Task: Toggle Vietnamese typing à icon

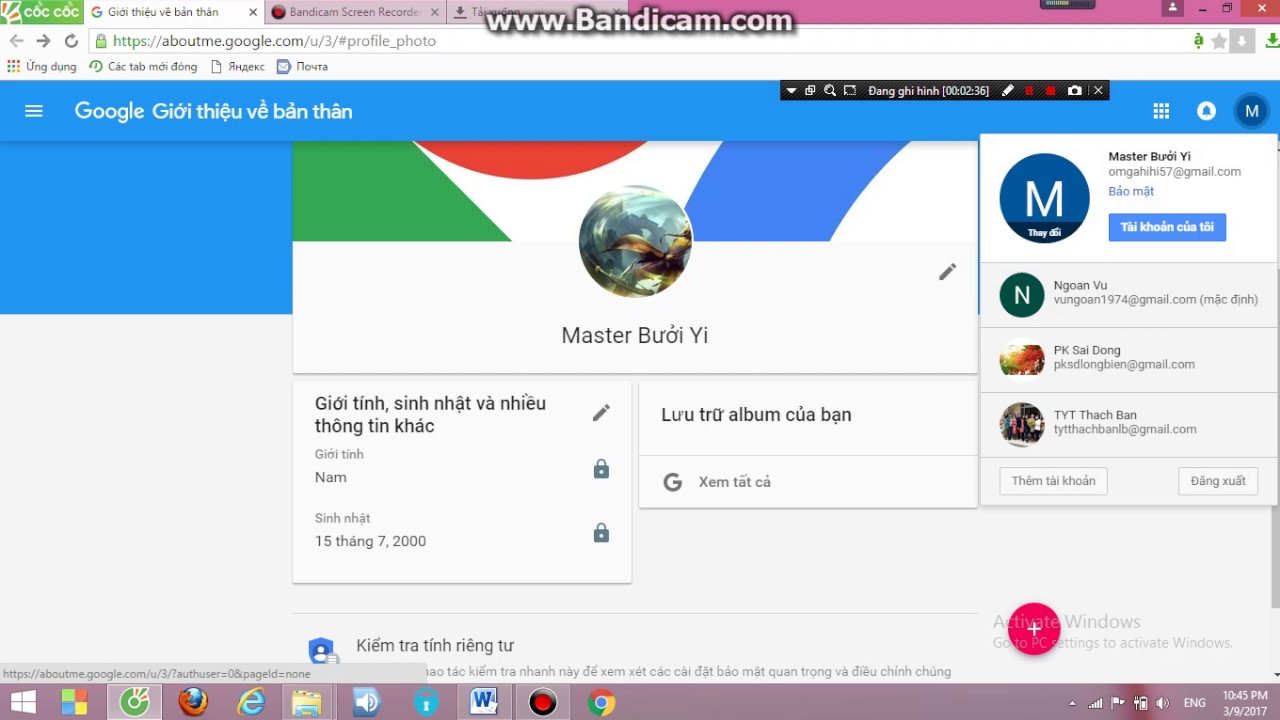Action: point(1198,41)
